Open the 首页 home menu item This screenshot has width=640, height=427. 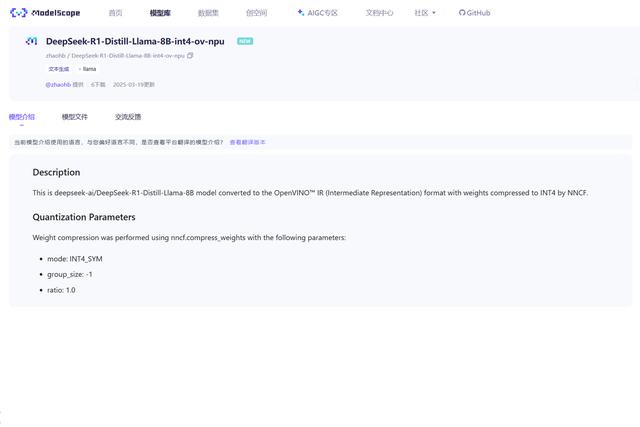tap(116, 13)
